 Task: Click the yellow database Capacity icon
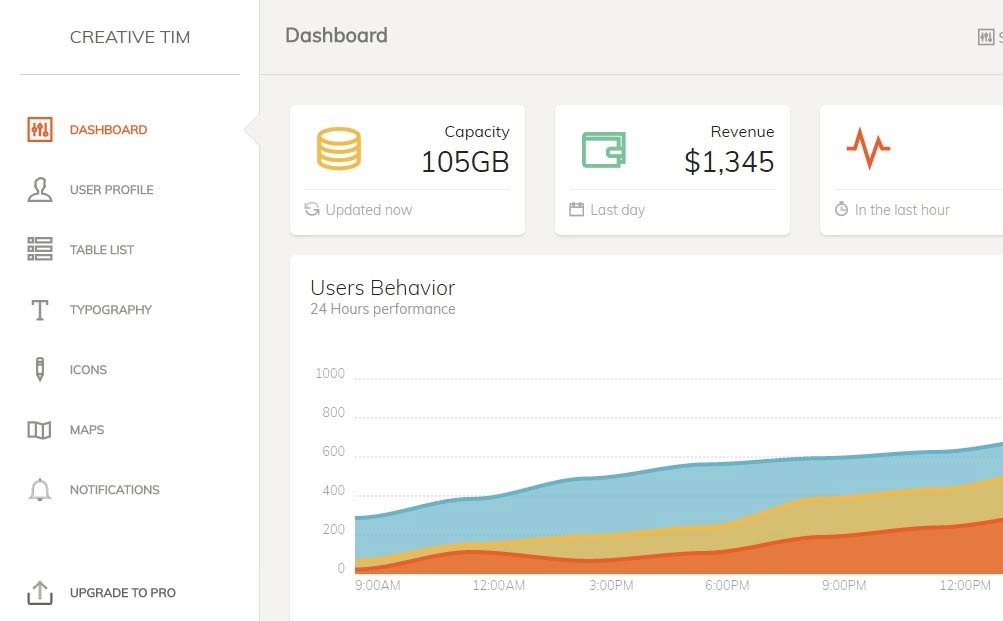[339, 148]
